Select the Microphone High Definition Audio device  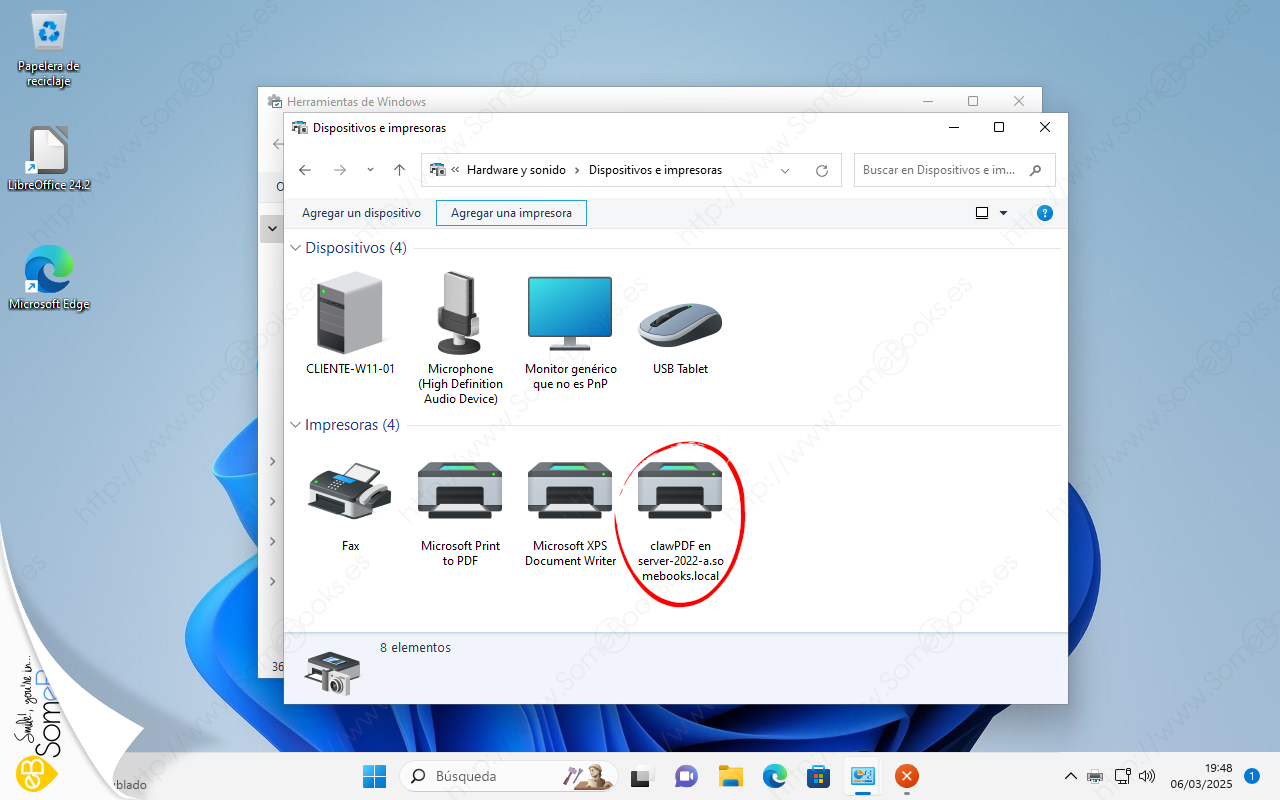460,315
